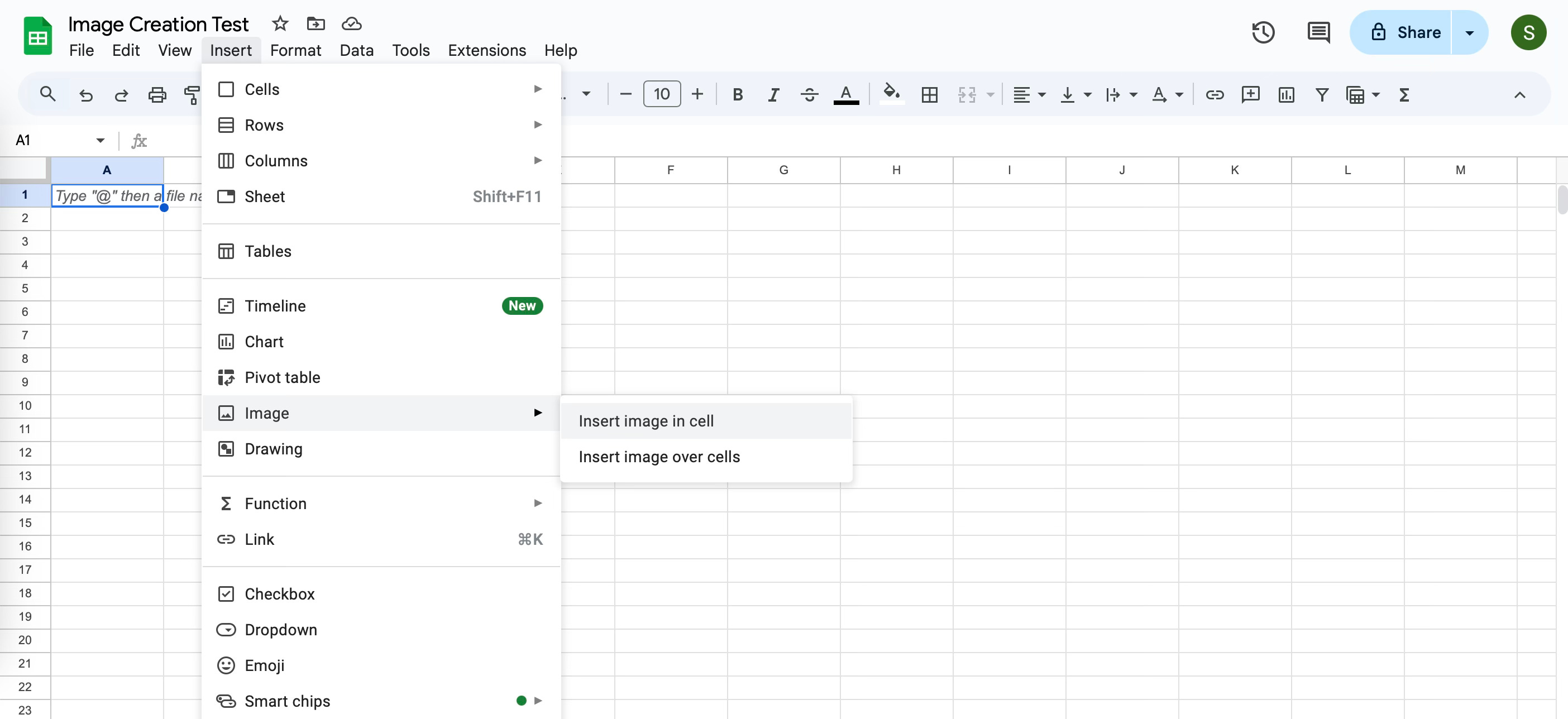Choose Insert image in cell
The width and height of the screenshot is (1568, 719).
click(x=705, y=421)
